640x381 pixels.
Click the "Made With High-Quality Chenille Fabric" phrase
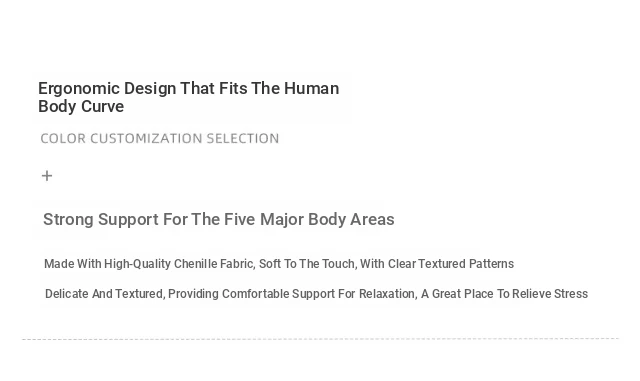[149, 264]
